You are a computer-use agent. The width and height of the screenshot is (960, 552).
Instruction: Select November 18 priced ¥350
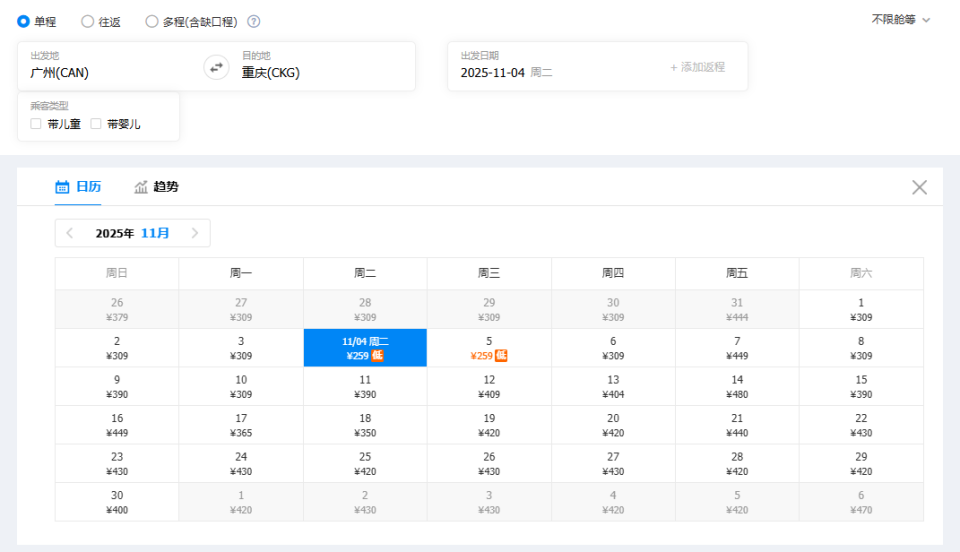coord(365,425)
